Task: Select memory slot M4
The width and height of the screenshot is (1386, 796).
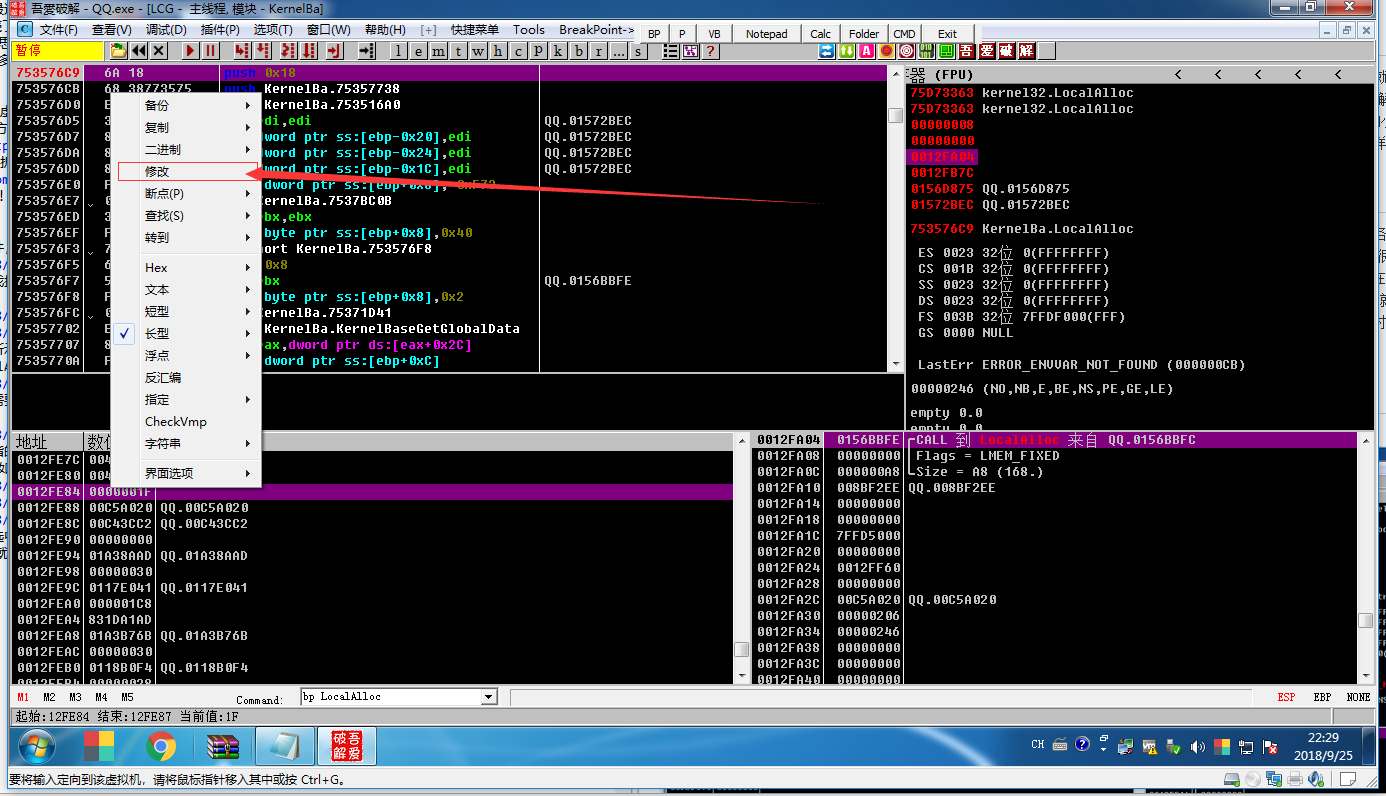Action: (101, 697)
